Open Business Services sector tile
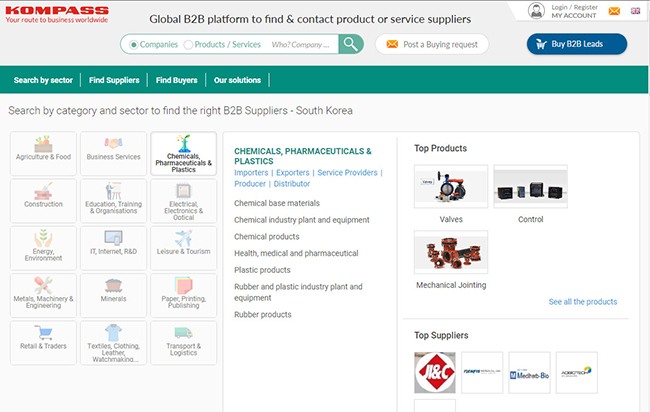 point(114,153)
